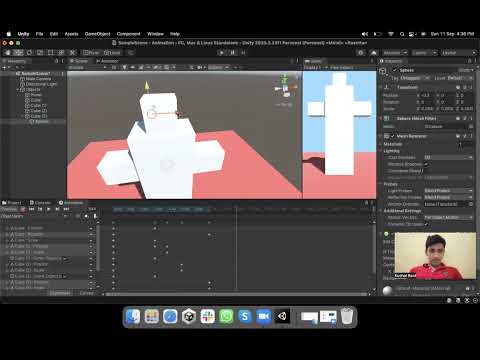The height and width of the screenshot is (360, 480).
Task: Toggle the Mesh Renderer enabled checkbox
Action: [393, 136]
